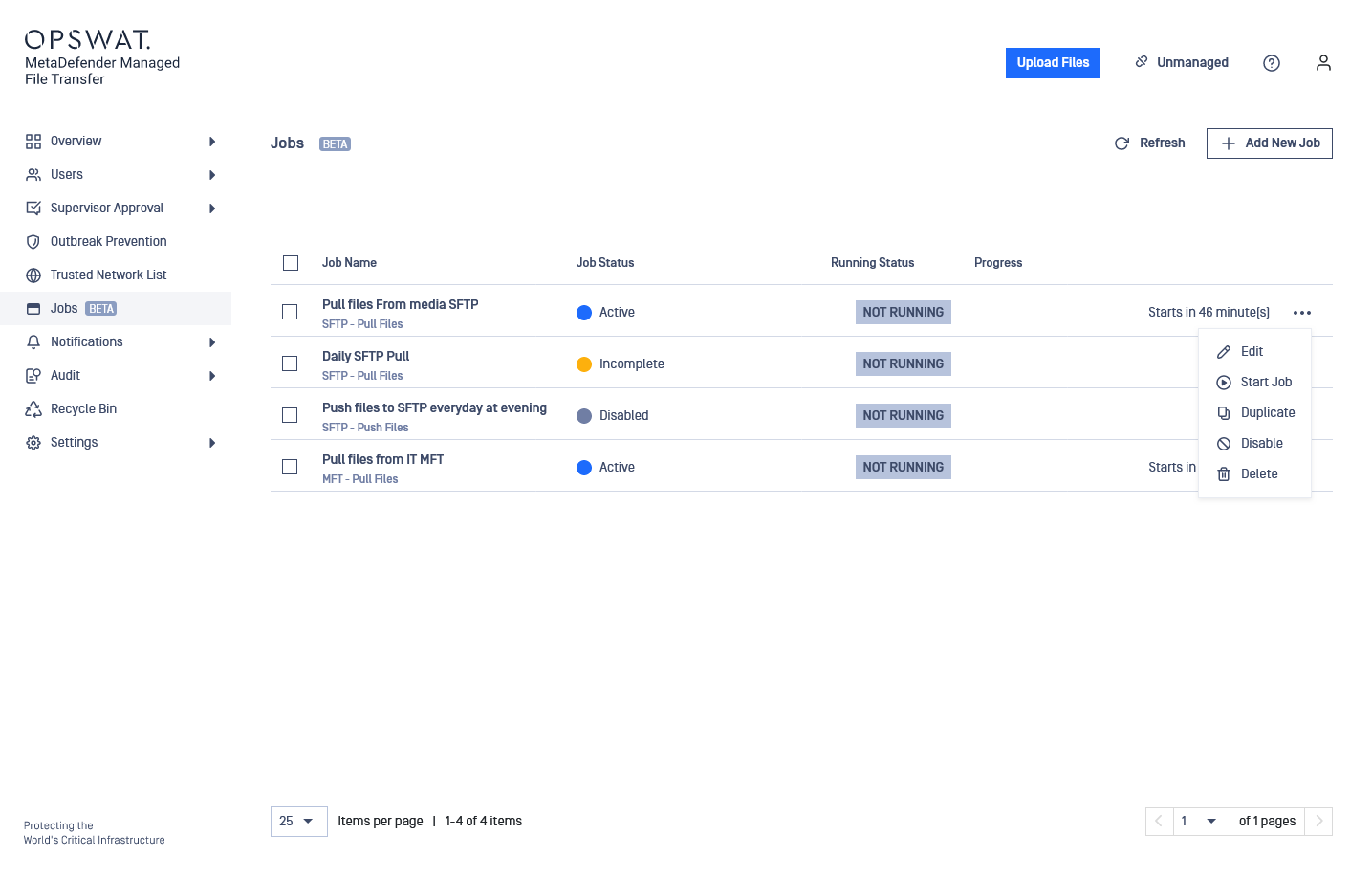The height and width of the screenshot is (879, 1372).
Task: Choose Delete in the context menu
Action: click(x=1254, y=474)
